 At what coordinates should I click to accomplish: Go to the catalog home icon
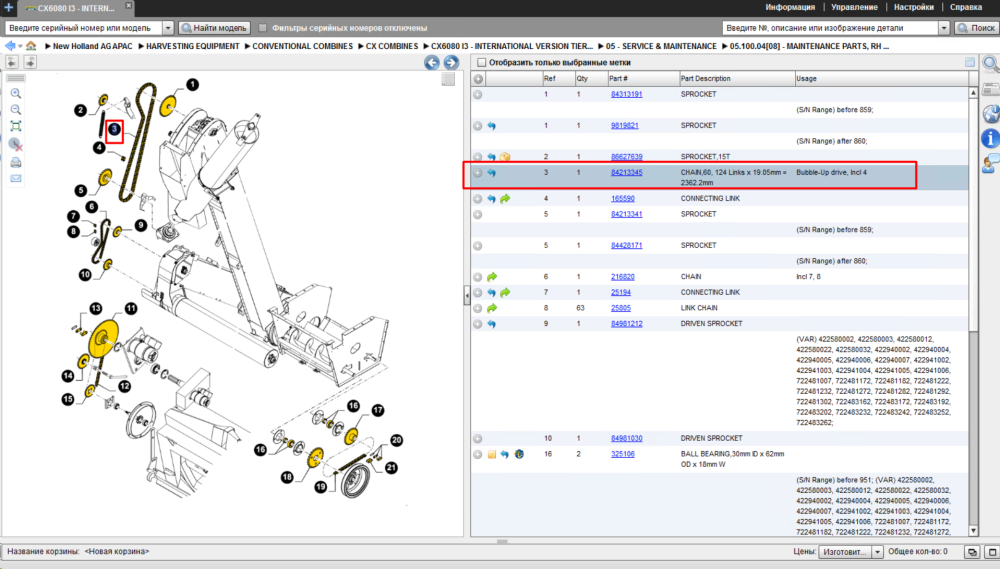31,46
